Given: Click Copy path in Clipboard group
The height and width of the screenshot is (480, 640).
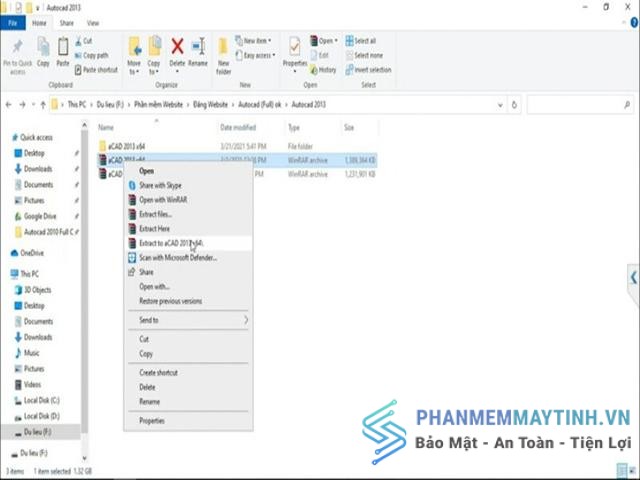Looking at the screenshot, I should click(92, 55).
